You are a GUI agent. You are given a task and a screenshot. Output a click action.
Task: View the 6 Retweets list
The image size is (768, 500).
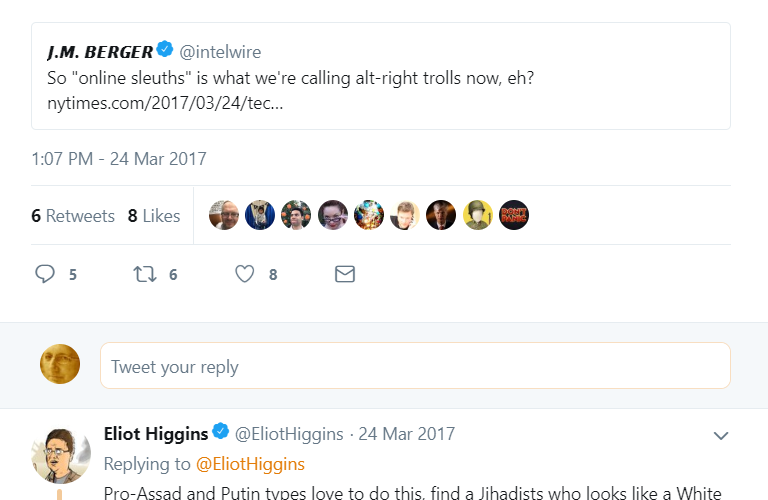73,215
